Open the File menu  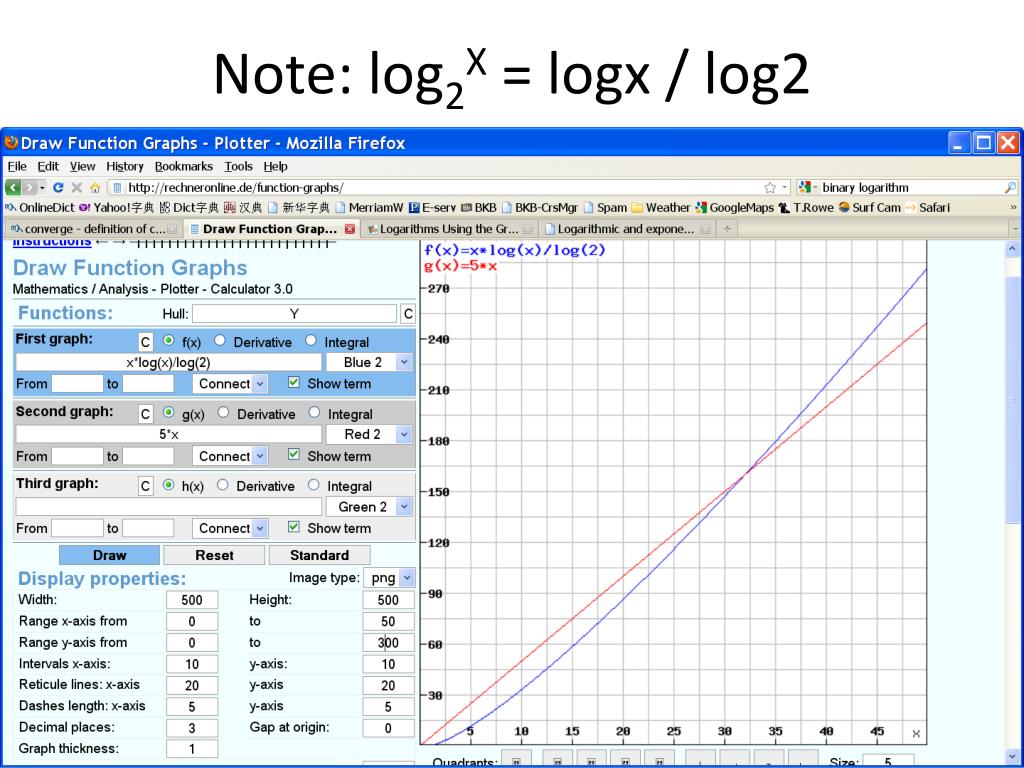point(17,167)
